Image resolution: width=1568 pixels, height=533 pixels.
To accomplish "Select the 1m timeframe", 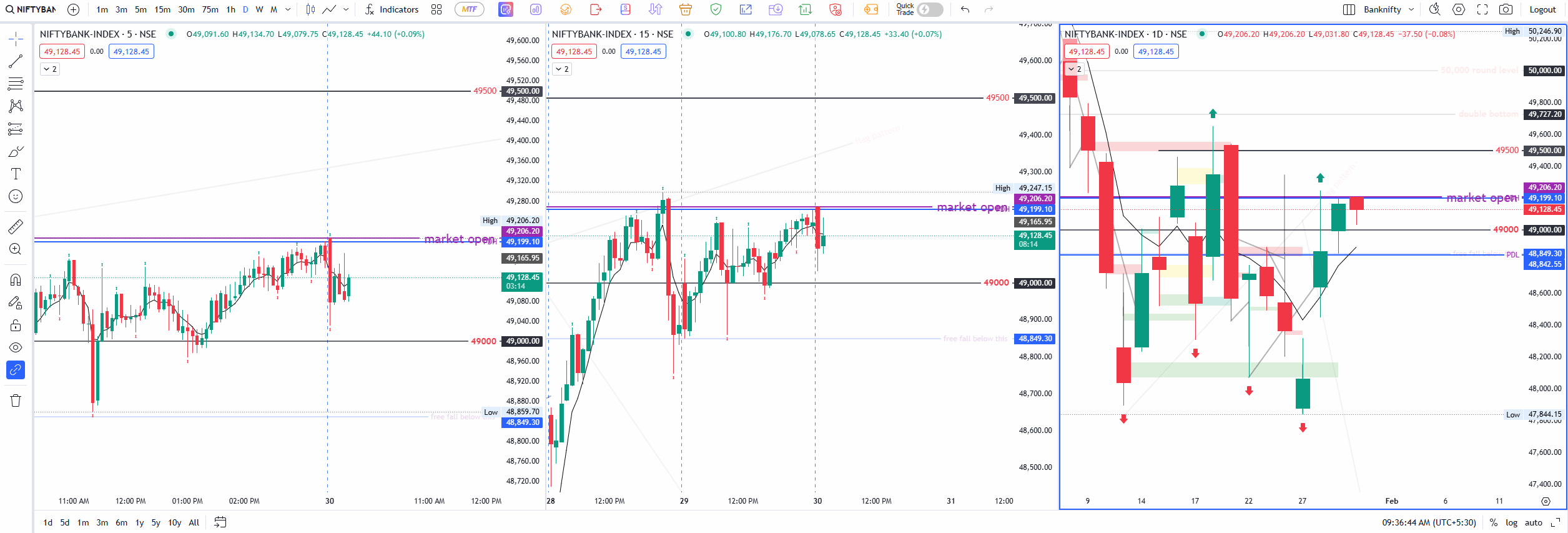I will (x=102, y=9).
